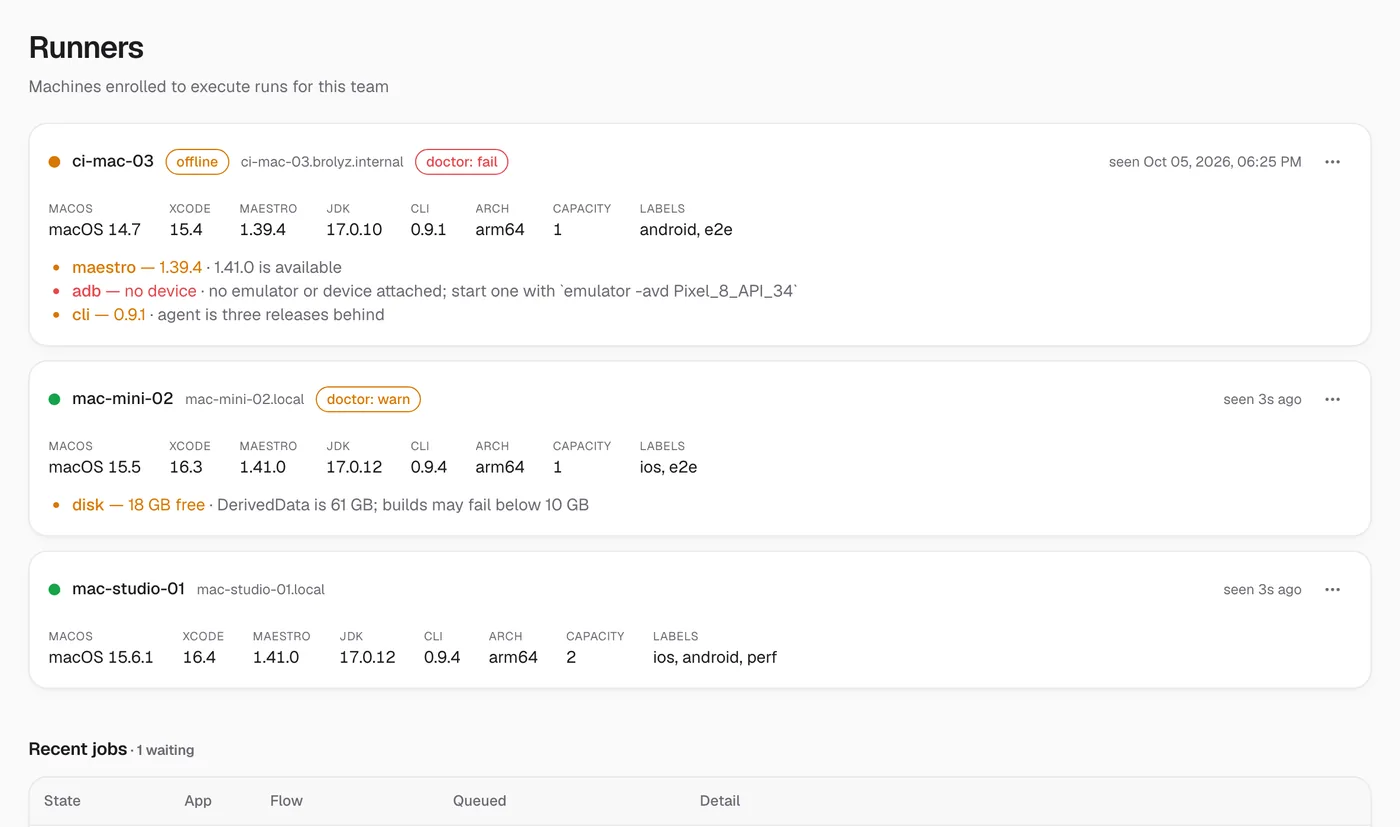Click the "android, e2e" labels value
The image size is (1400, 827).
point(686,230)
